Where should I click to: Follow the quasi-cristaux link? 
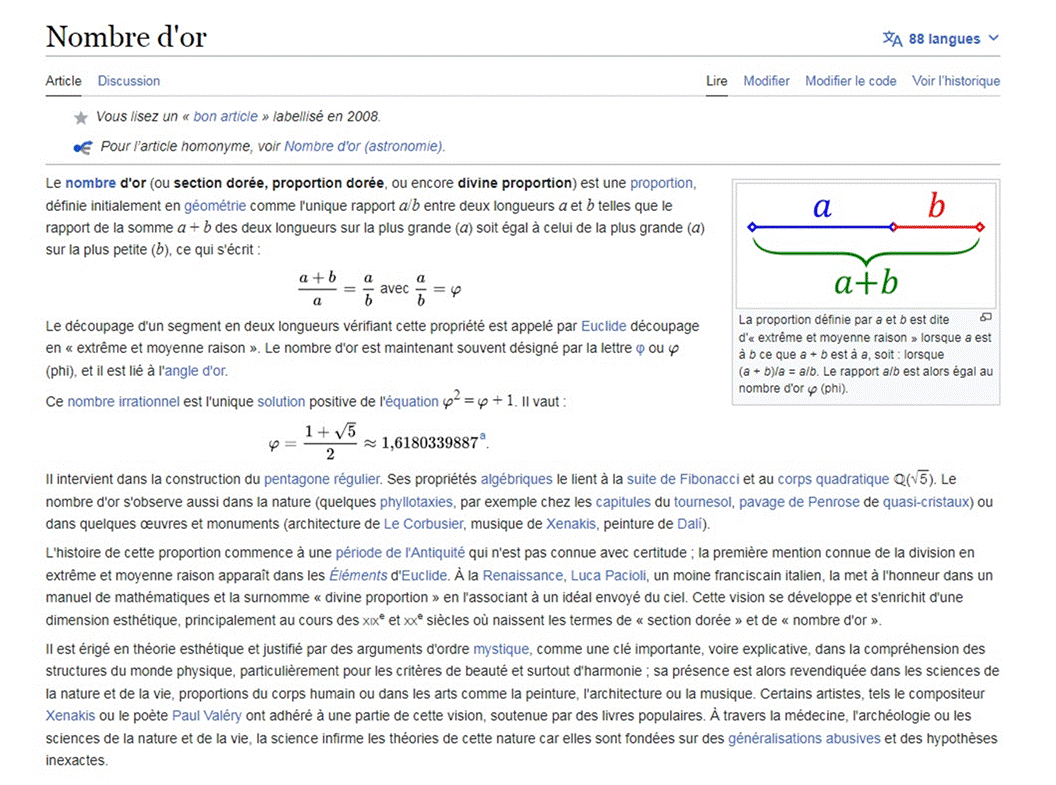pos(926,502)
